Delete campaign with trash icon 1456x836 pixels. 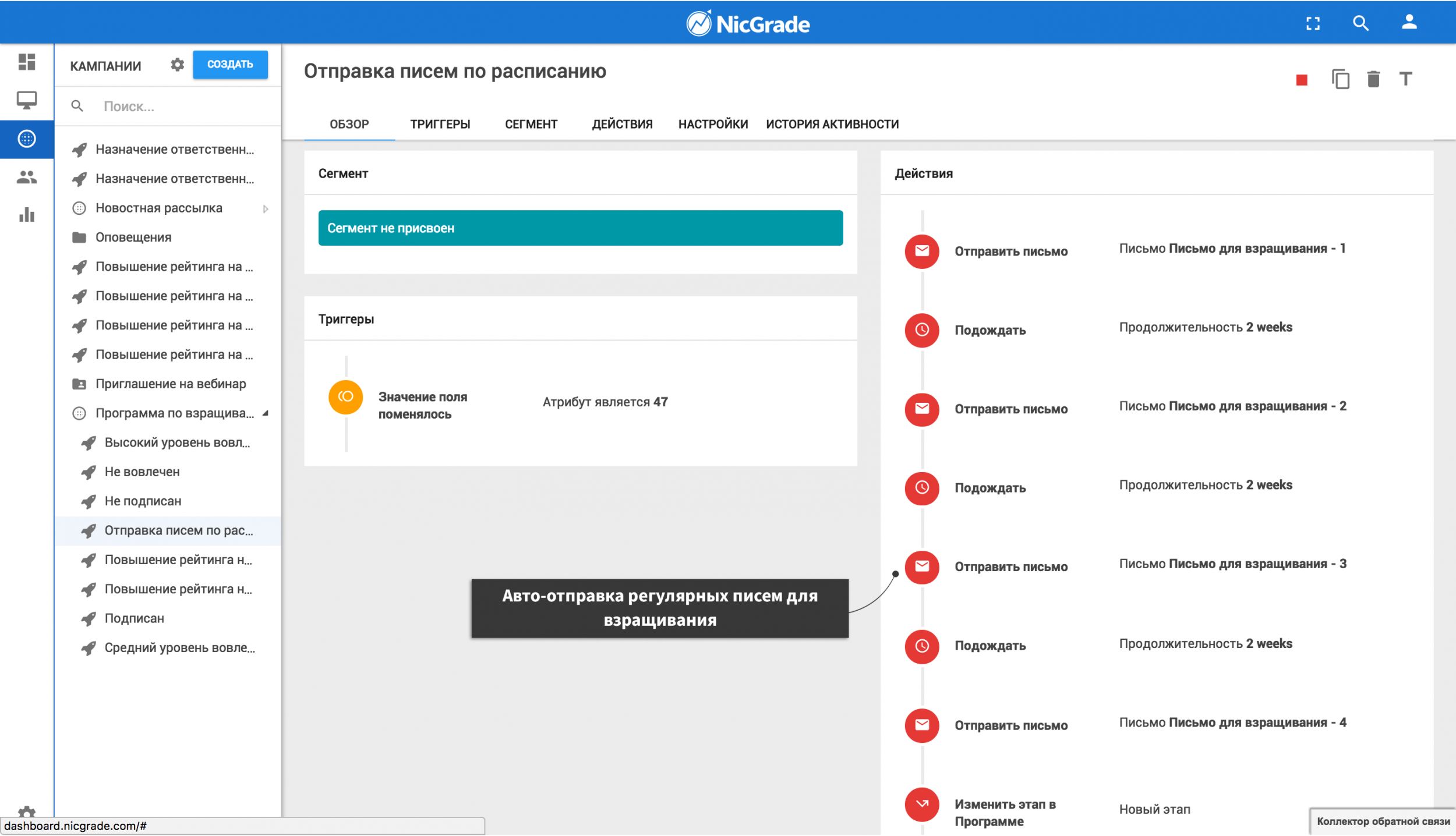[x=1373, y=79]
